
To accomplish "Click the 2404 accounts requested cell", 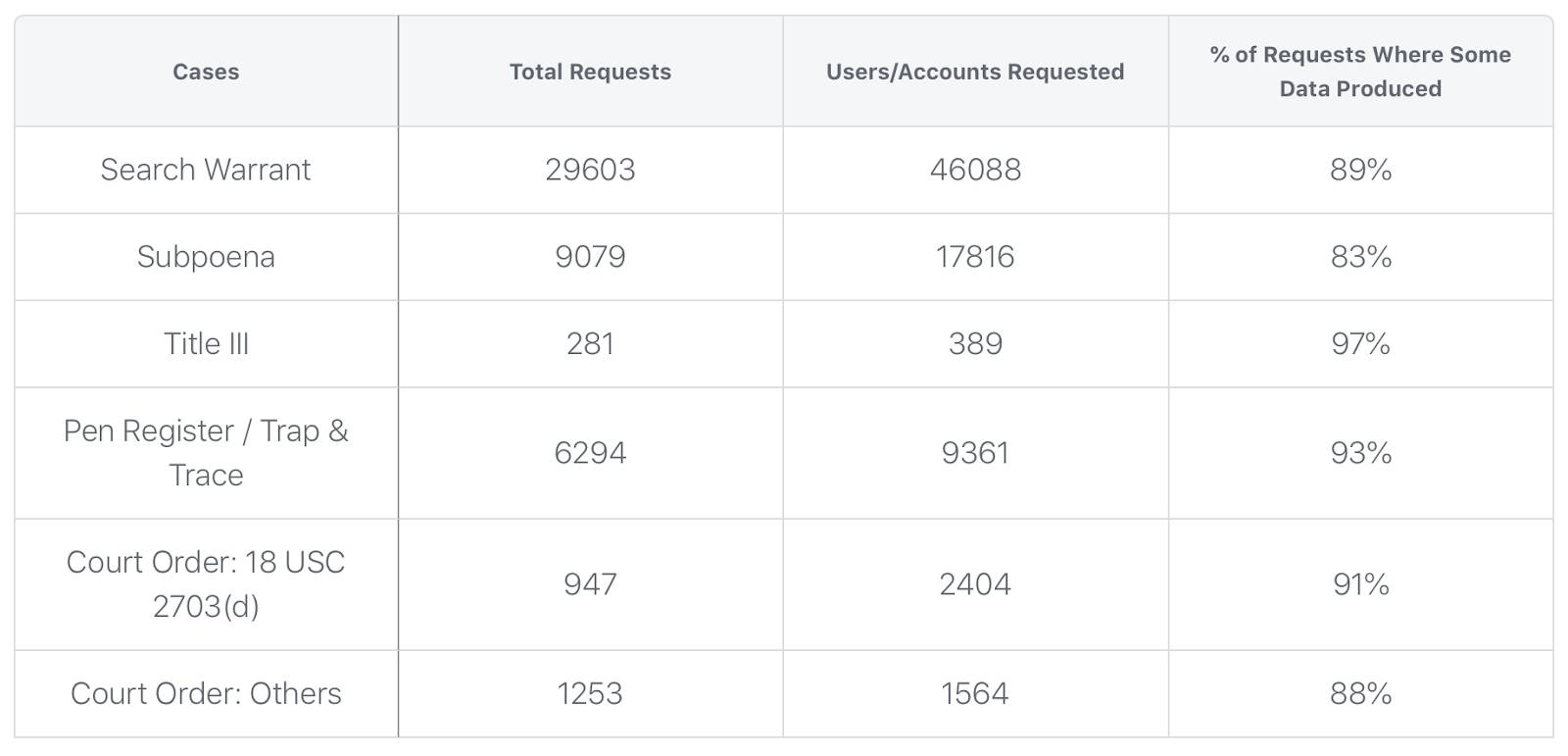I will point(975,584).
